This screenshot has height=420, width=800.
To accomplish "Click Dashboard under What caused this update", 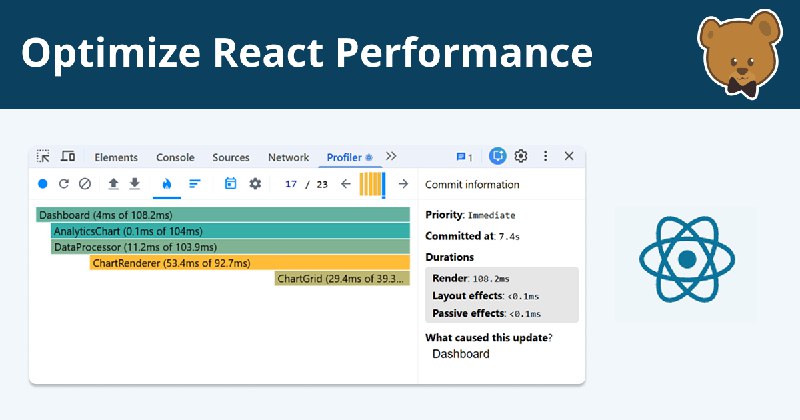I will (x=461, y=354).
